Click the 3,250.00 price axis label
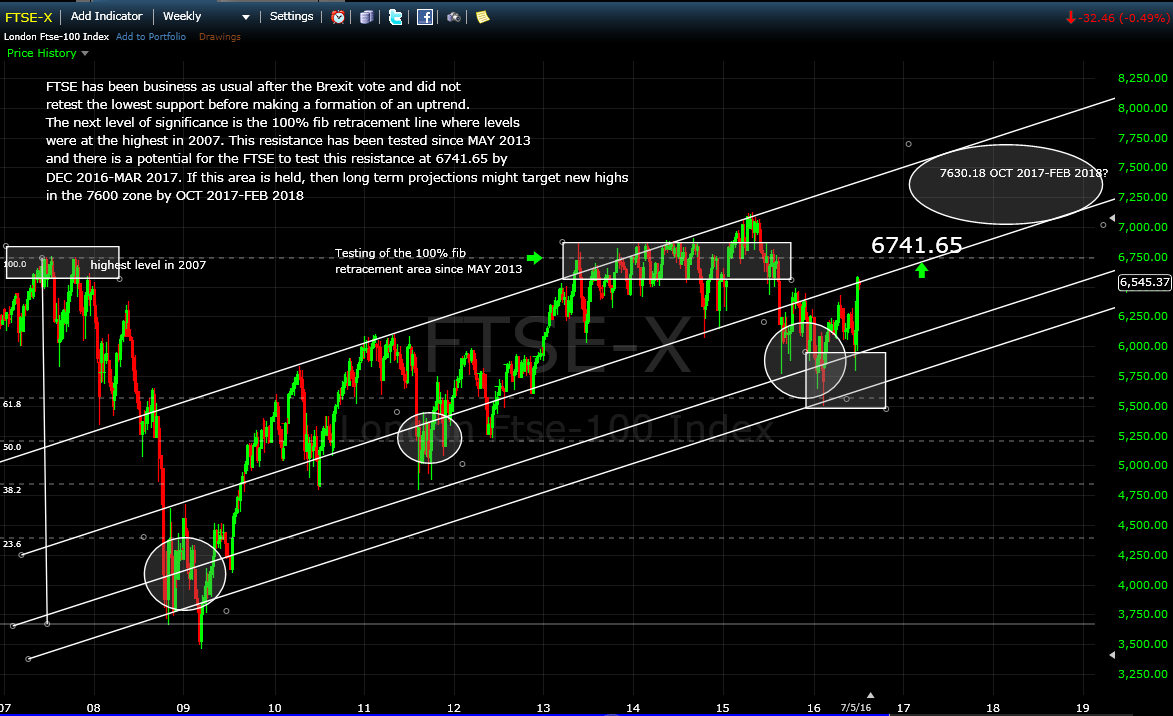The image size is (1173, 716). [x=1142, y=674]
